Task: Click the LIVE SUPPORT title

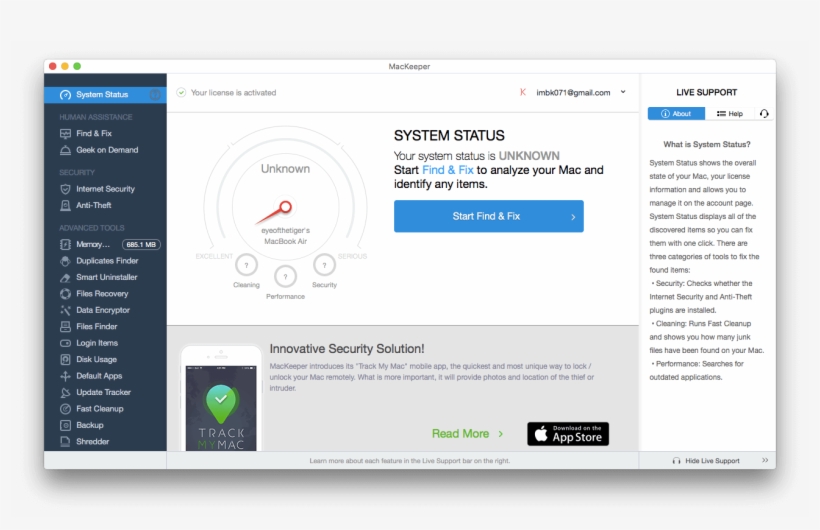Action: (x=707, y=93)
